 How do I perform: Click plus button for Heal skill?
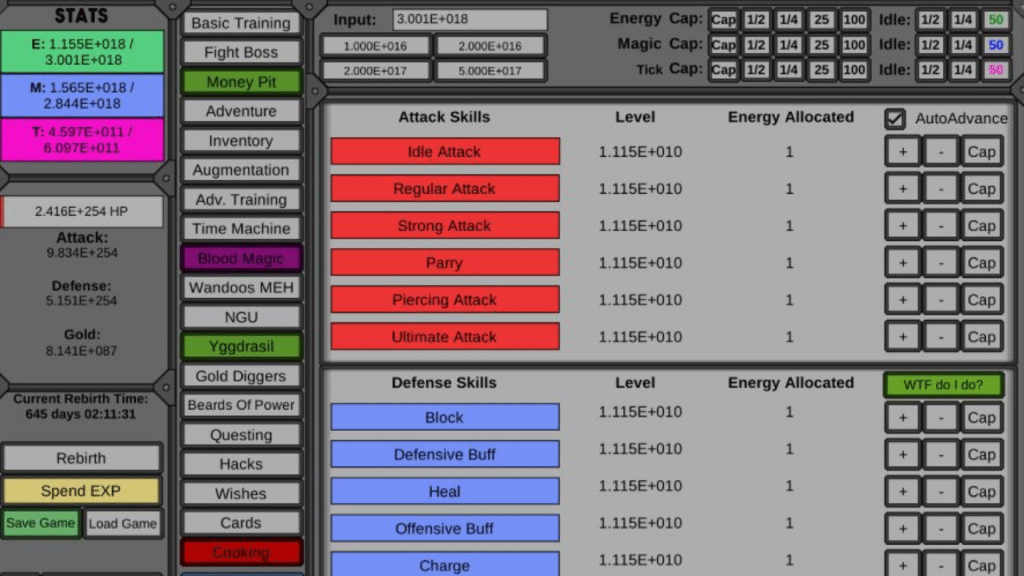coord(902,492)
